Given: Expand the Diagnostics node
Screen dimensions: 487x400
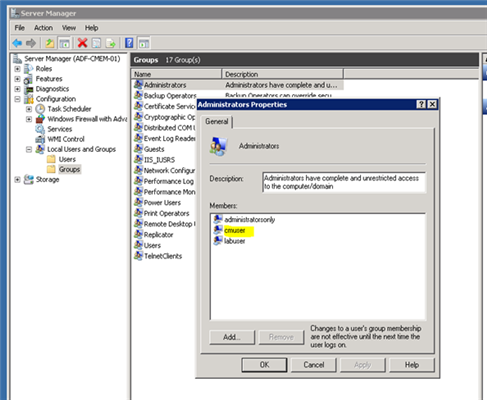Looking at the screenshot, I should [17, 89].
